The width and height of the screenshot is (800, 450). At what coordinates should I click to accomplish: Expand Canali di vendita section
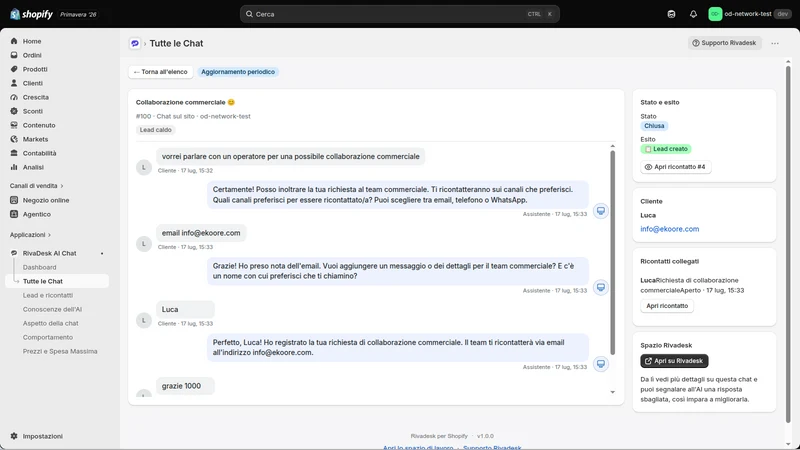[x=36, y=186]
